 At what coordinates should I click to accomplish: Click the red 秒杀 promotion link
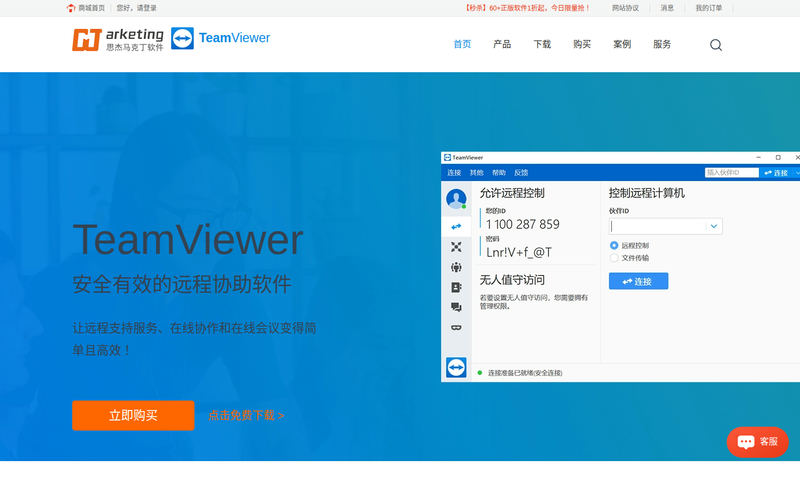(x=527, y=8)
